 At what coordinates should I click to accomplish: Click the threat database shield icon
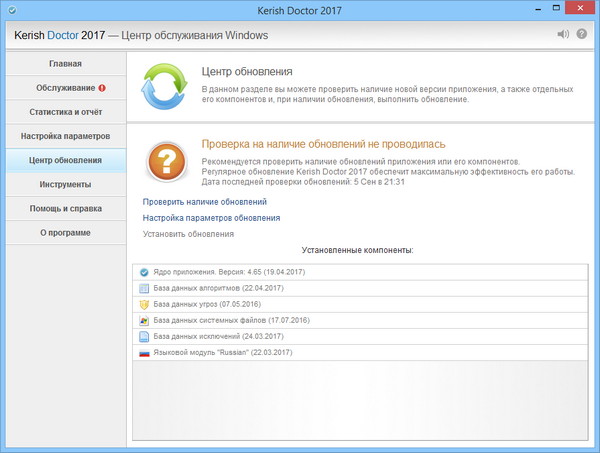pos(144,305)
